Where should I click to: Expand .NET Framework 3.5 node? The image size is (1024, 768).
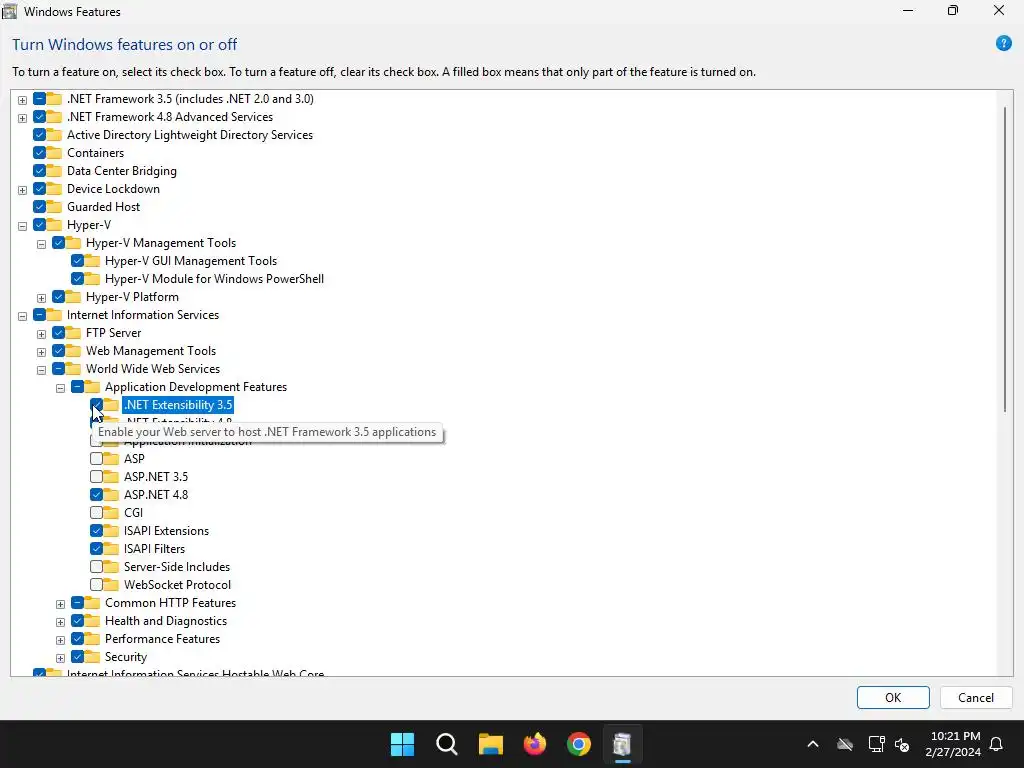(x=22, y=100)
